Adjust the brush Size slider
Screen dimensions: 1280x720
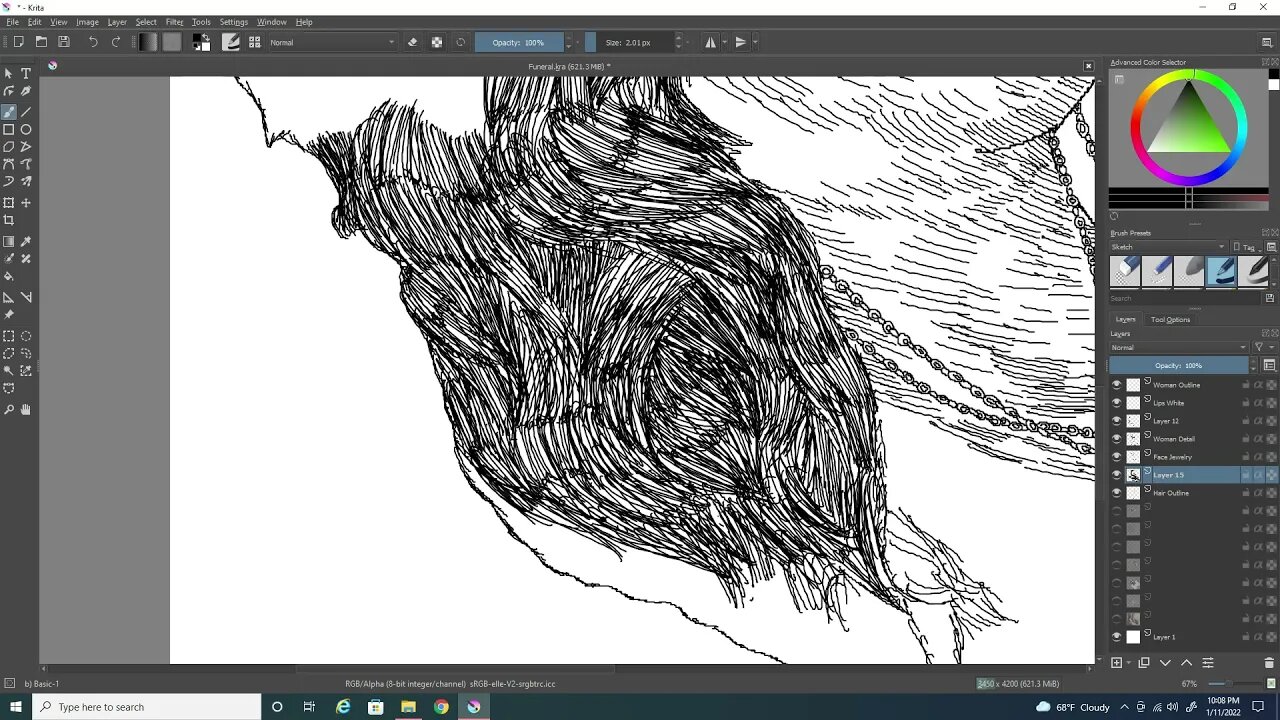[628, 42]
